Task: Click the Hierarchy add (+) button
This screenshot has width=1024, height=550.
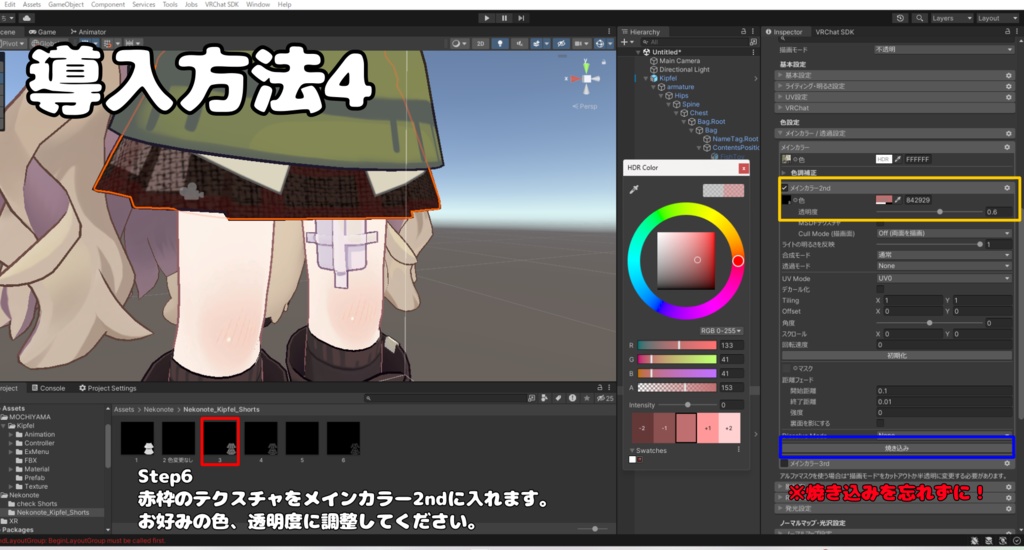Action: tap(626, 42)
